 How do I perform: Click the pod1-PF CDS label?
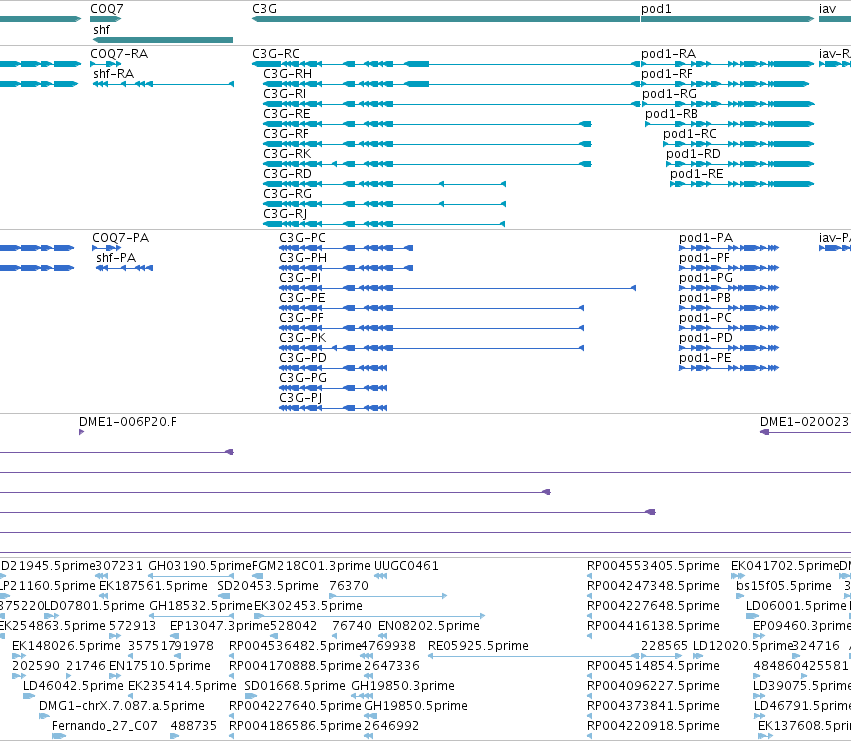pos(704,258)
